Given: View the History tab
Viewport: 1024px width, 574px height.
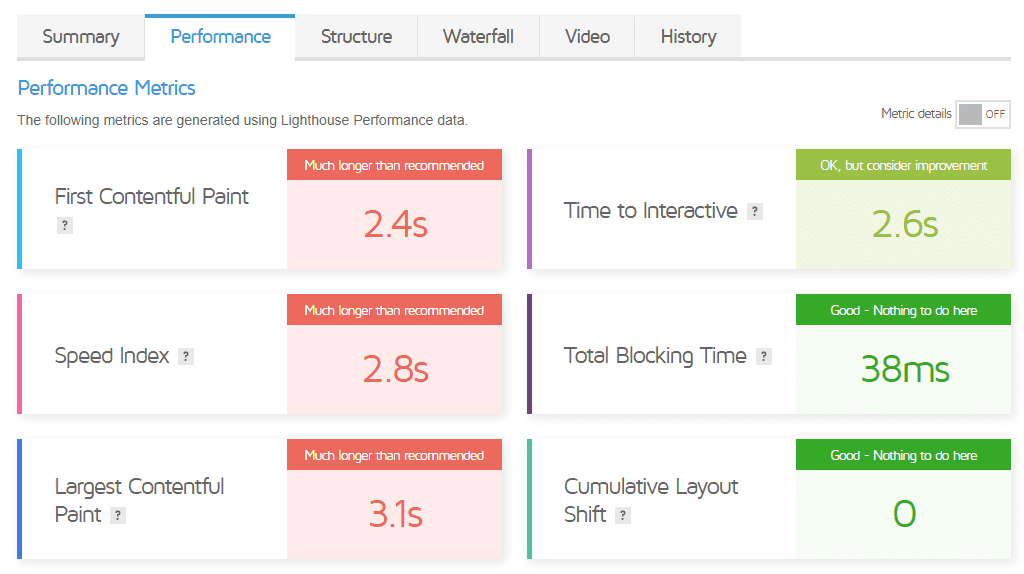Looking at the screenshot, I should coord(688,37).
